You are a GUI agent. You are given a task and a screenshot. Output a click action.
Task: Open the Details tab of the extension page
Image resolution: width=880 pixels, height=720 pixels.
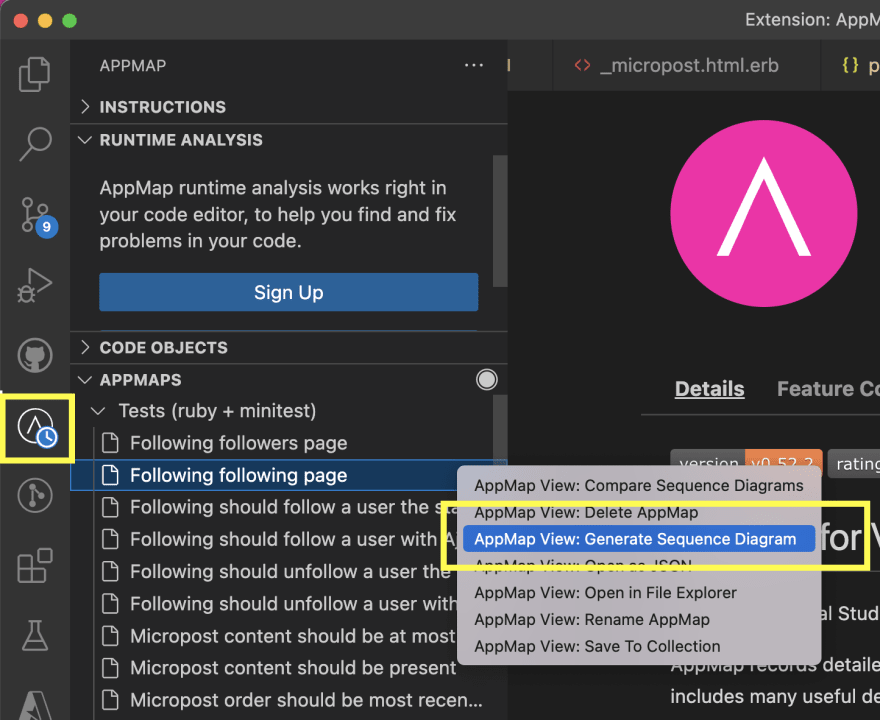(x=709, y=389)
